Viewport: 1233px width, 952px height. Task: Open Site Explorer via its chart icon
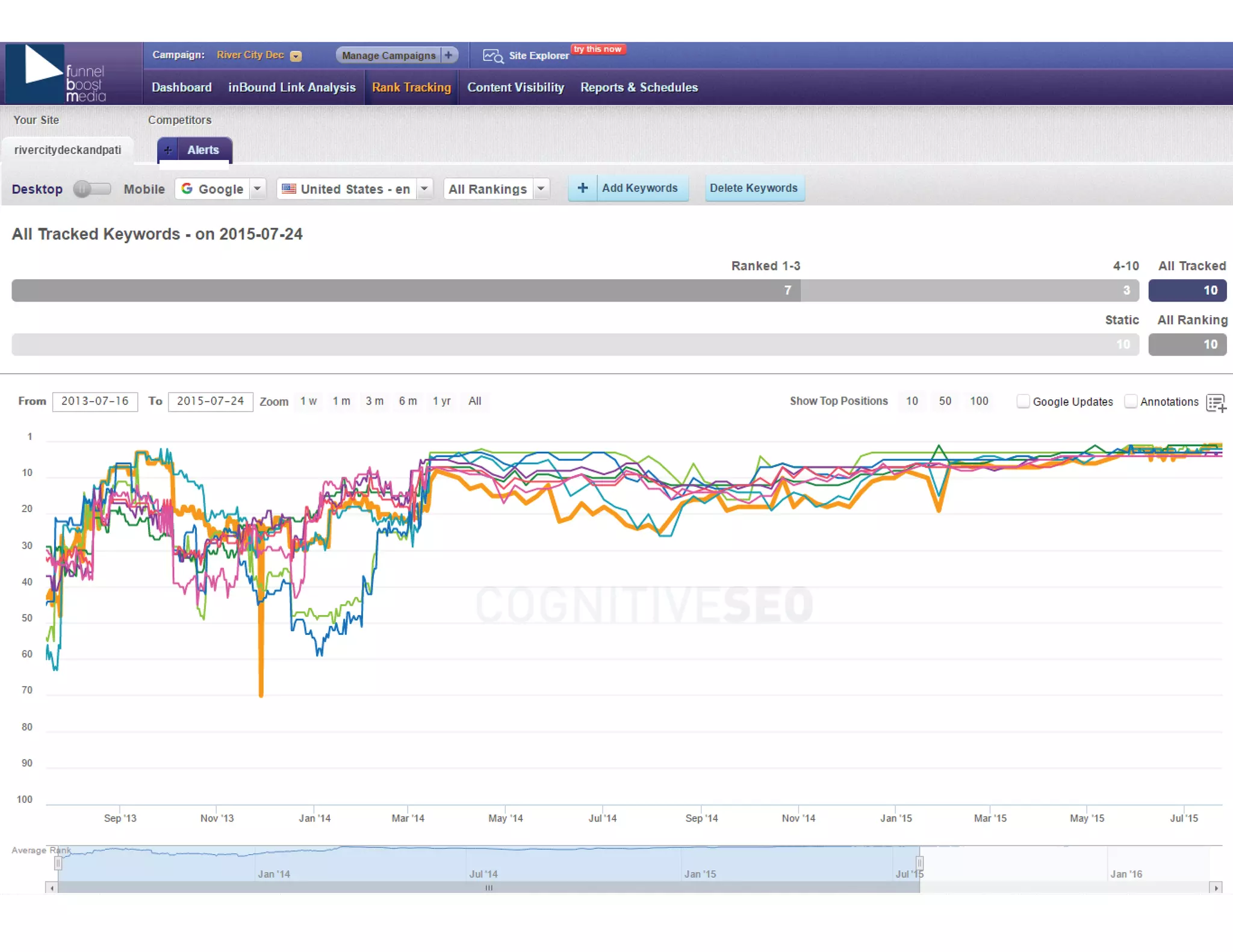tap(492, 56)
